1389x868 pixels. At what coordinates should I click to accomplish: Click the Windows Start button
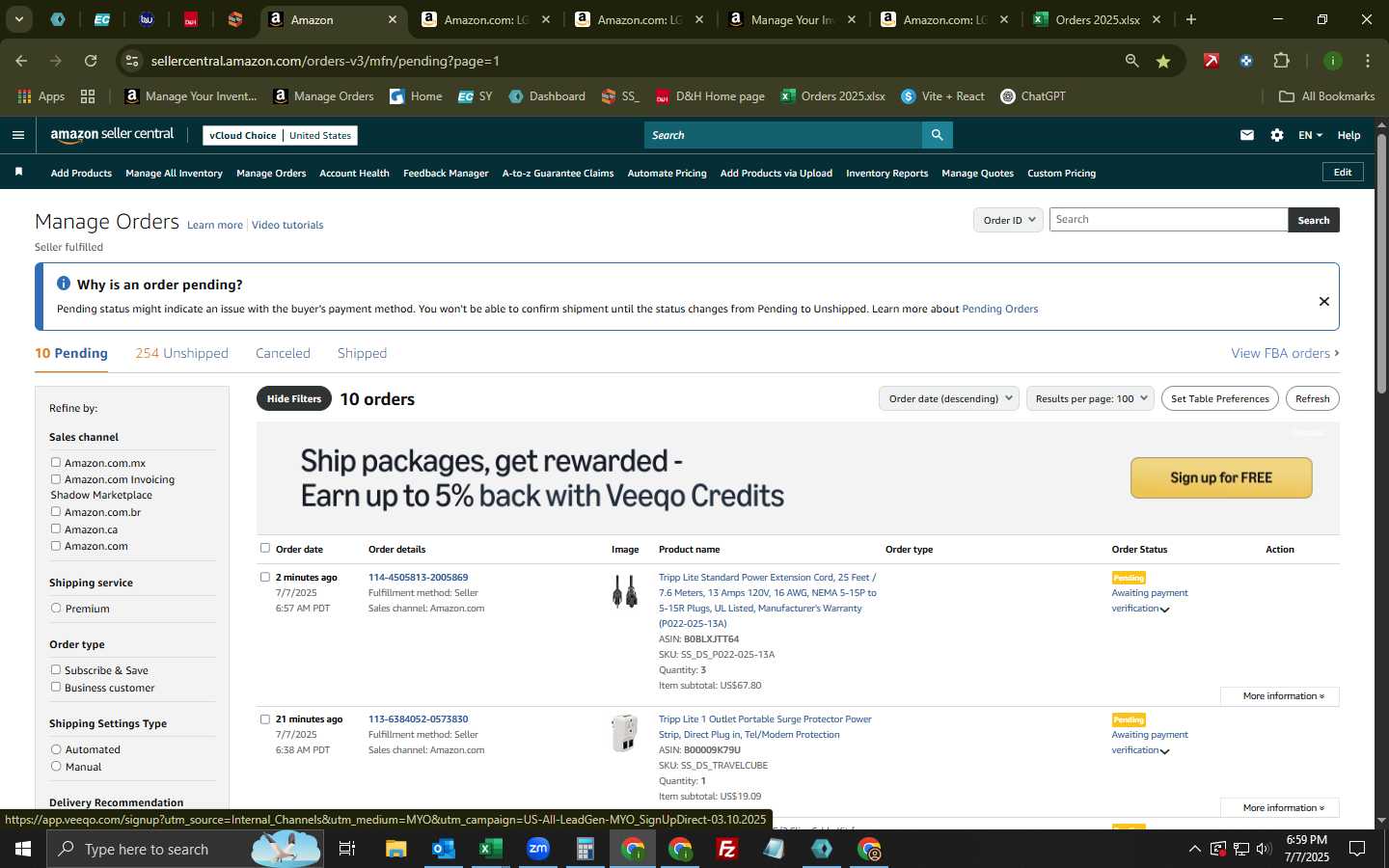(23, 849)
